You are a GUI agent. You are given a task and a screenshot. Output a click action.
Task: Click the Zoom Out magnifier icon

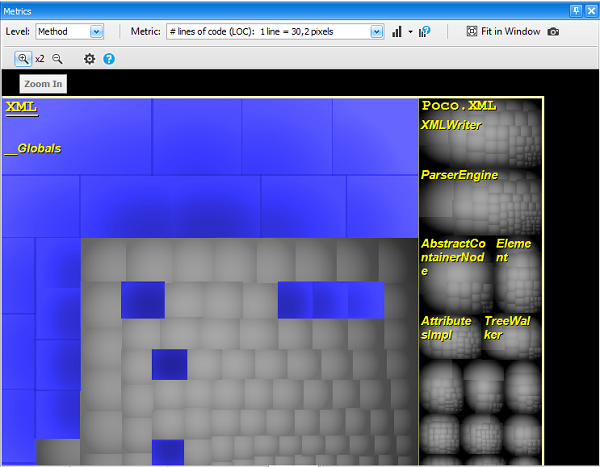(x=57, y=59)
